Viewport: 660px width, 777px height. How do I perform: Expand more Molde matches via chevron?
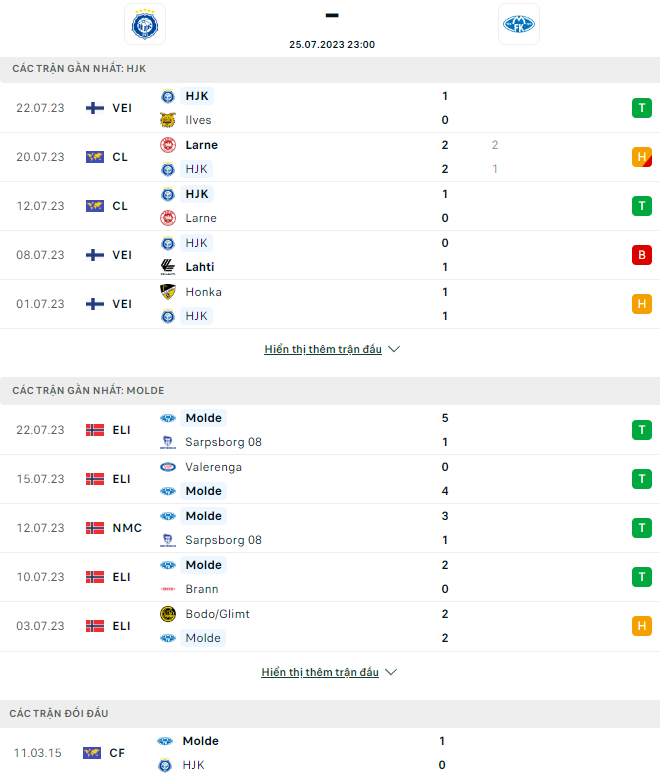tap(391, 672)
